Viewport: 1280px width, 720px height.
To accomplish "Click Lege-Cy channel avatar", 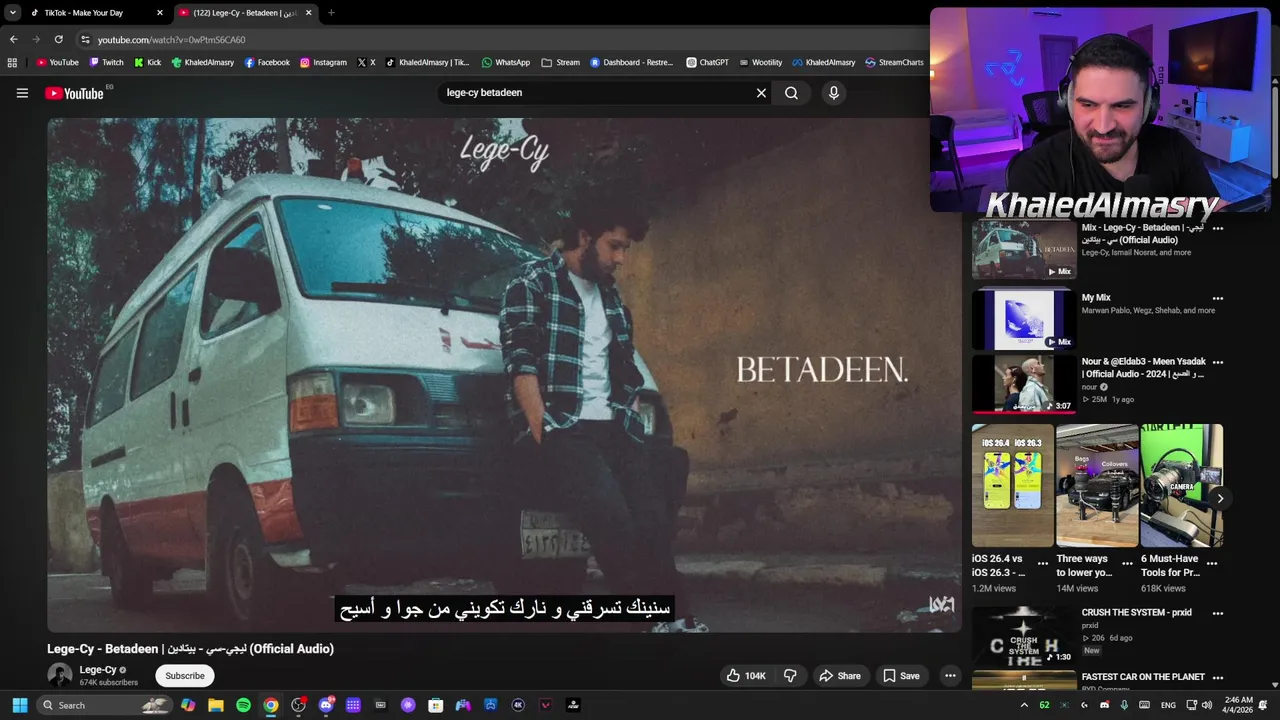I will 60,675.
